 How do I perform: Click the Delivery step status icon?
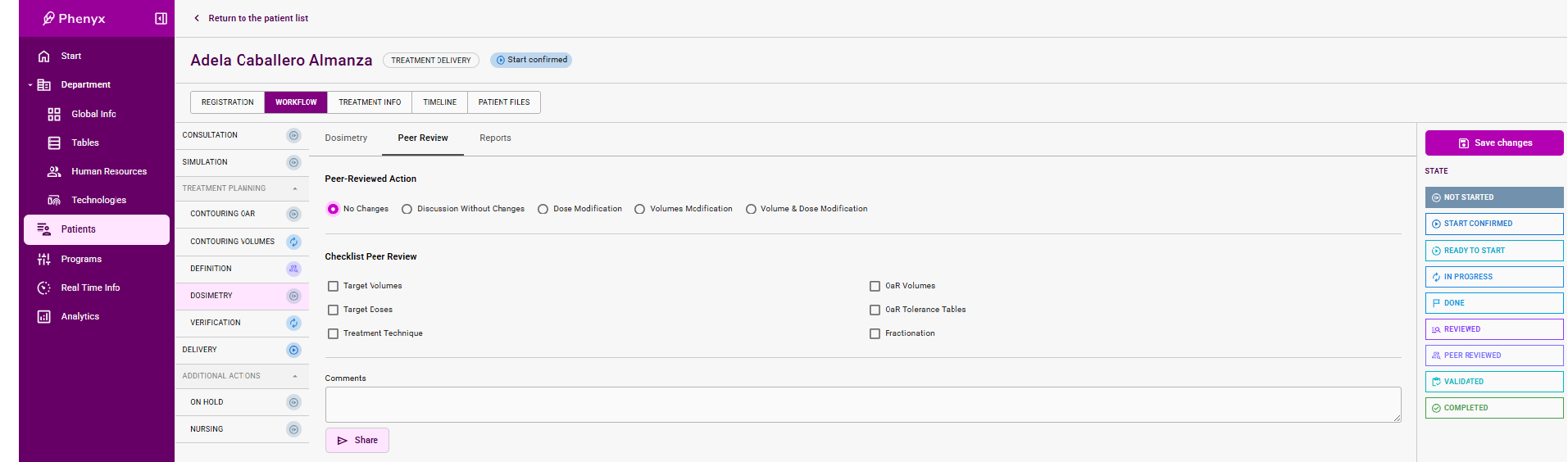point(293,351)
